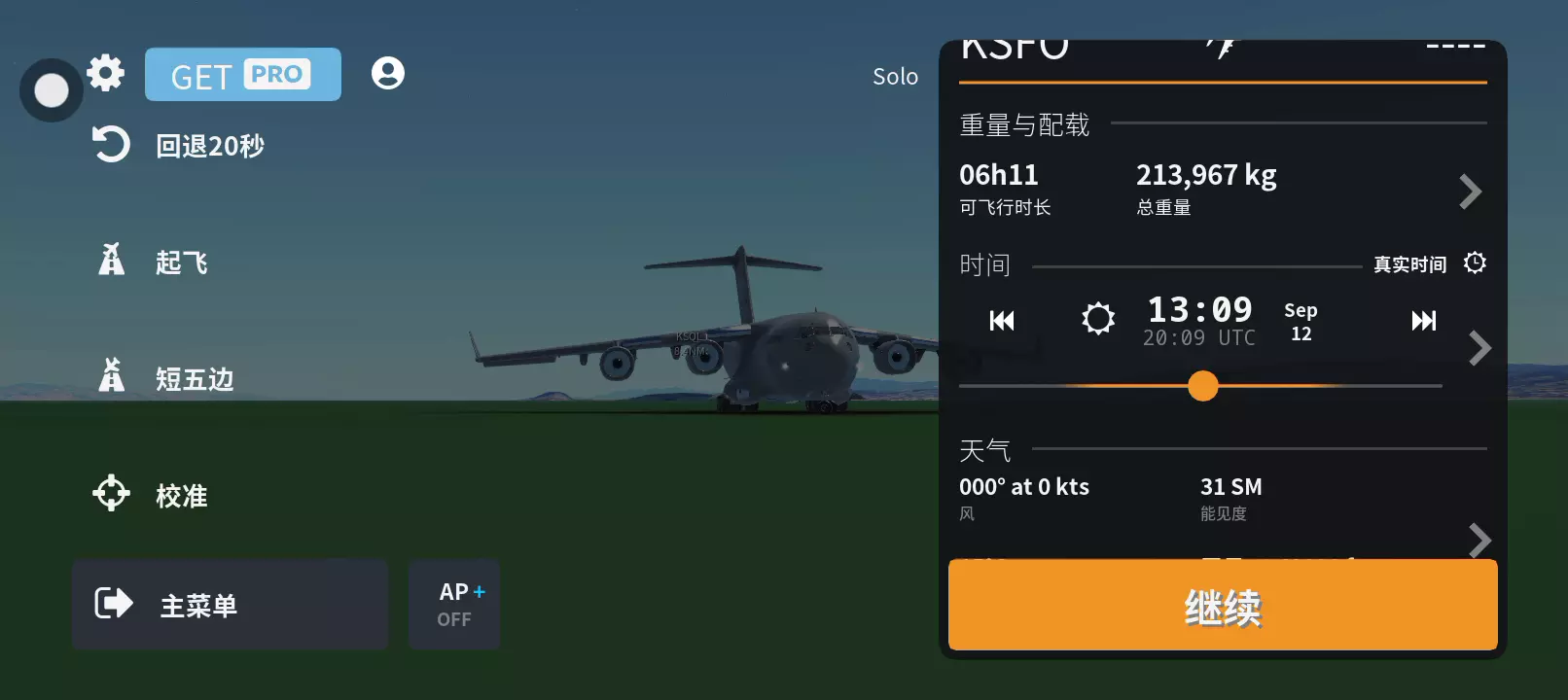Screen dimensions: 1568x700
Task: Tap the orange 继续 continue button
Action: pyautogui.click(x=1223, y=605)
